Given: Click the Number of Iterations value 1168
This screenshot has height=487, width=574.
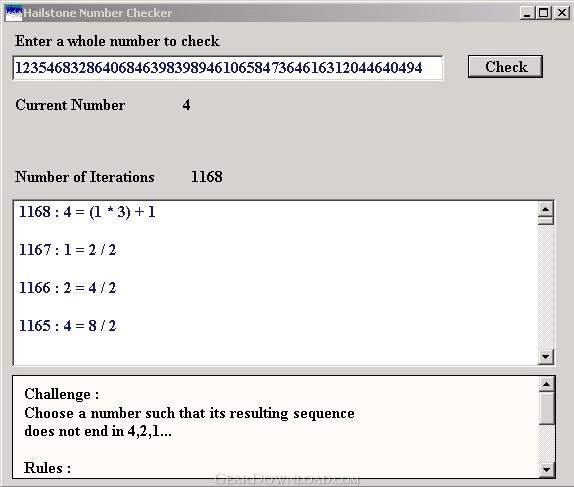Looking at the screenshot, I should 207,177.
